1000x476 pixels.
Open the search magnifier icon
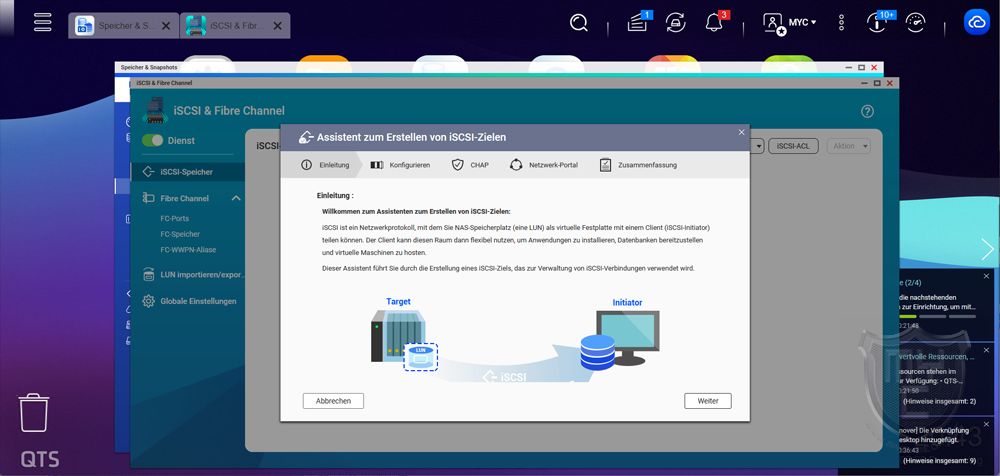click(x=578, y=23)
